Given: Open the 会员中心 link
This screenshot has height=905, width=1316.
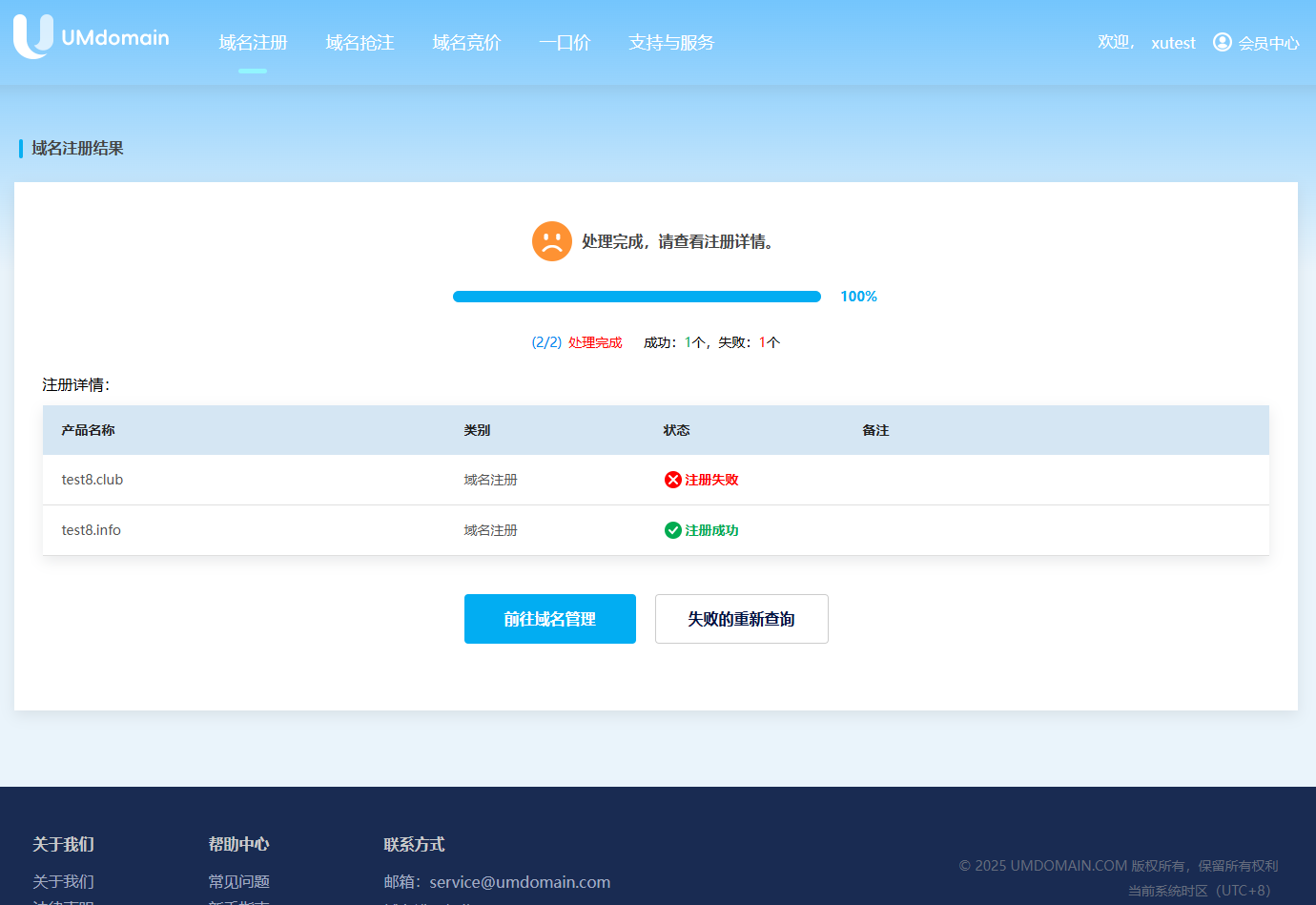Looking at the screenshot, I should [x=1268, y=43].
